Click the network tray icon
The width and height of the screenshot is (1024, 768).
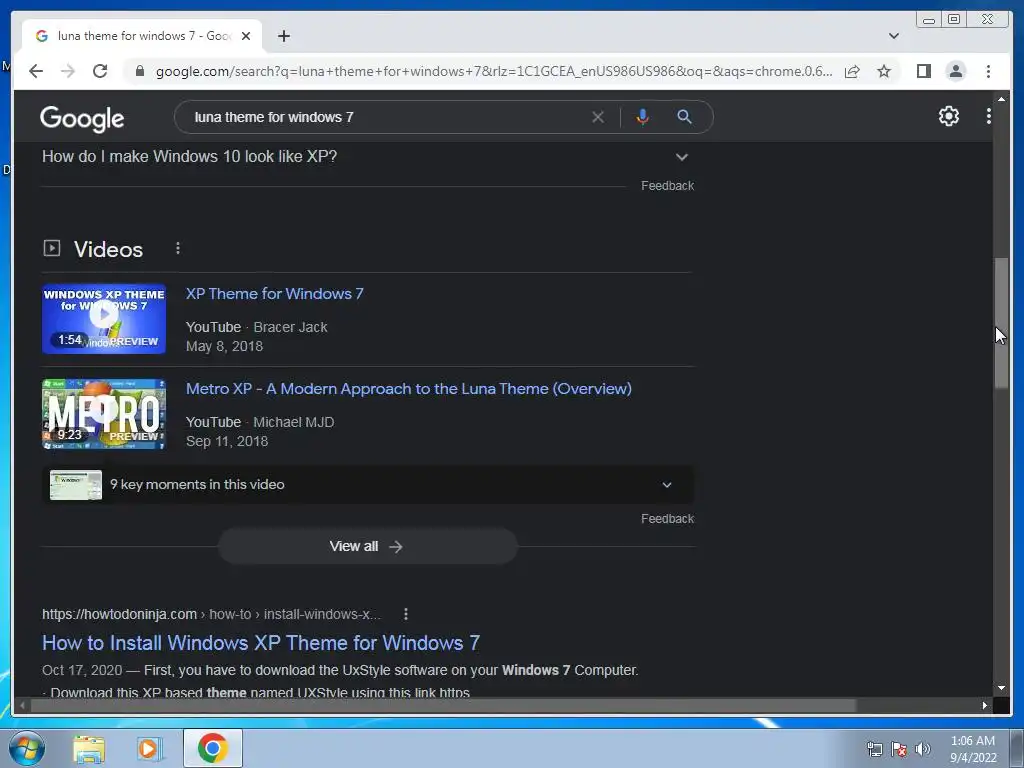tap(874, 750)
